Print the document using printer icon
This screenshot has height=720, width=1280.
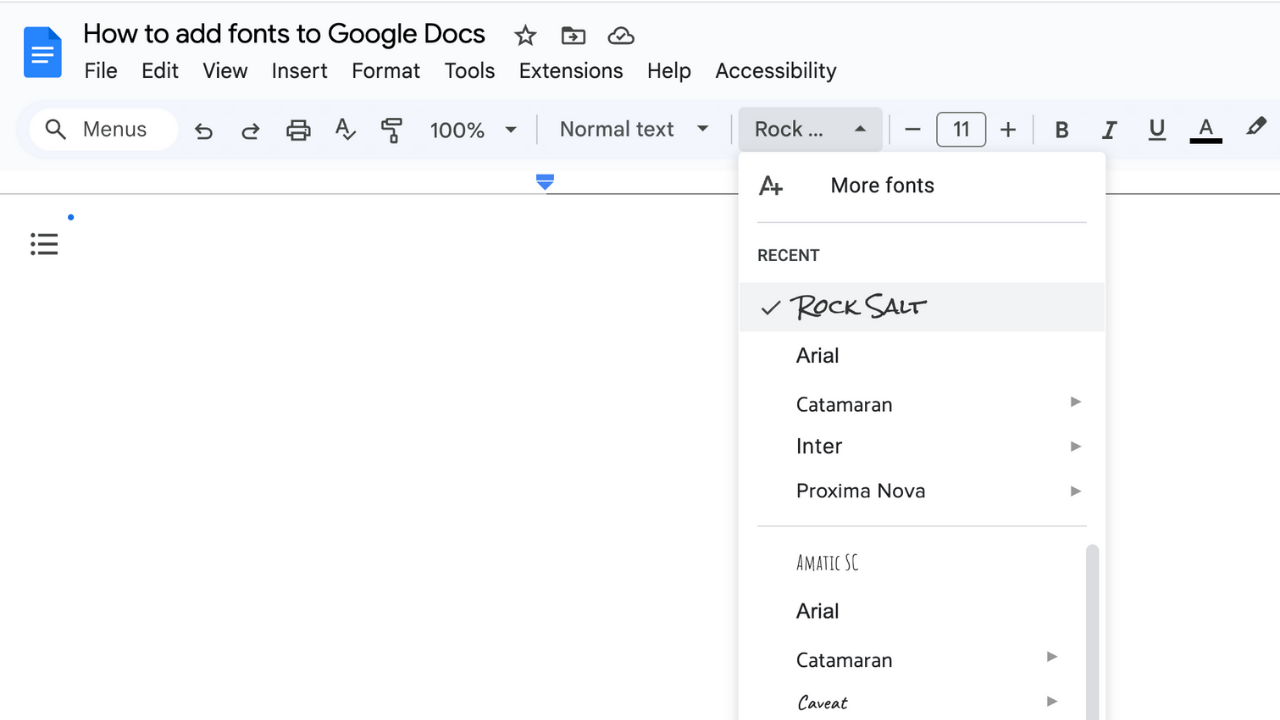coord(298,130)
